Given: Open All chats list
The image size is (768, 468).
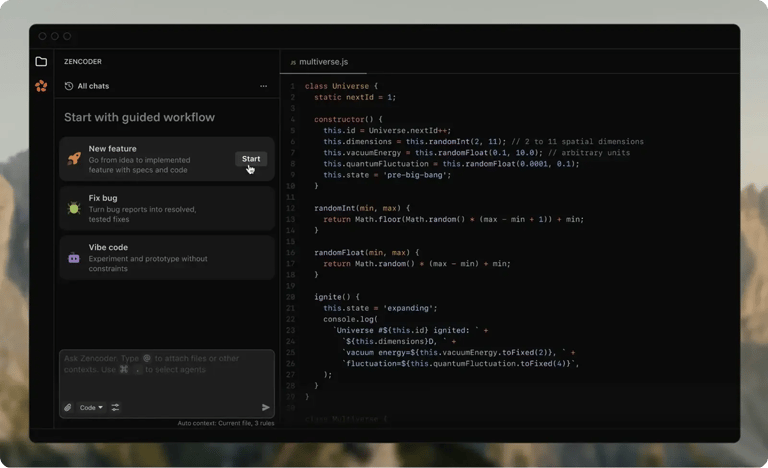Looking at the screenshot, I should pyautogui.click(x=93, y=86).
